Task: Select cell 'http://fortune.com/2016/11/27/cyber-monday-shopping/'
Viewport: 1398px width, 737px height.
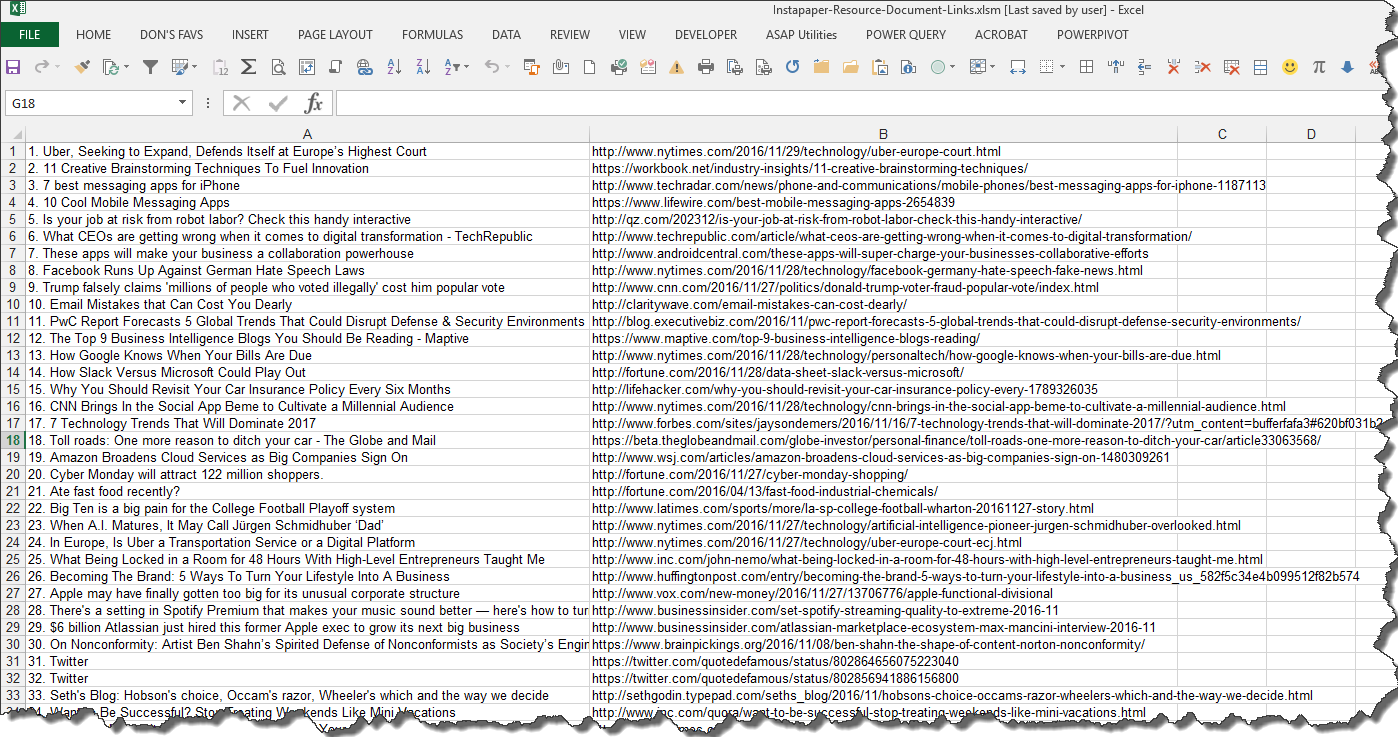Action: [x=883, y=475]
